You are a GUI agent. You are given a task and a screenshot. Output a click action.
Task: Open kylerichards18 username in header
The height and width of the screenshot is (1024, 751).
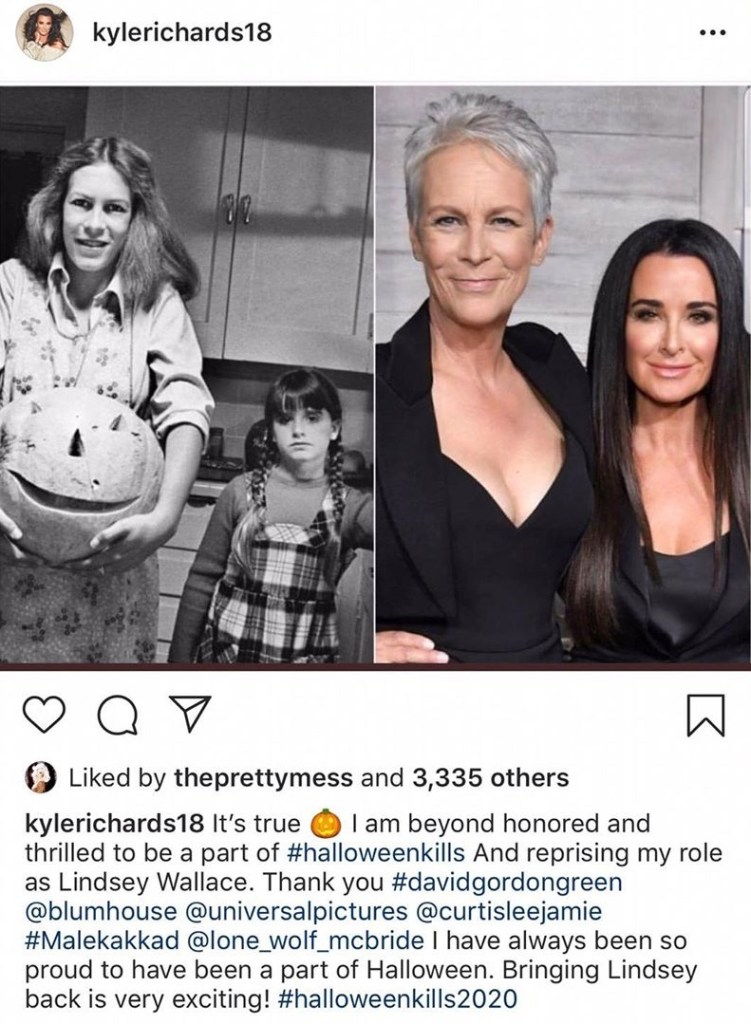tap(182, 33)
